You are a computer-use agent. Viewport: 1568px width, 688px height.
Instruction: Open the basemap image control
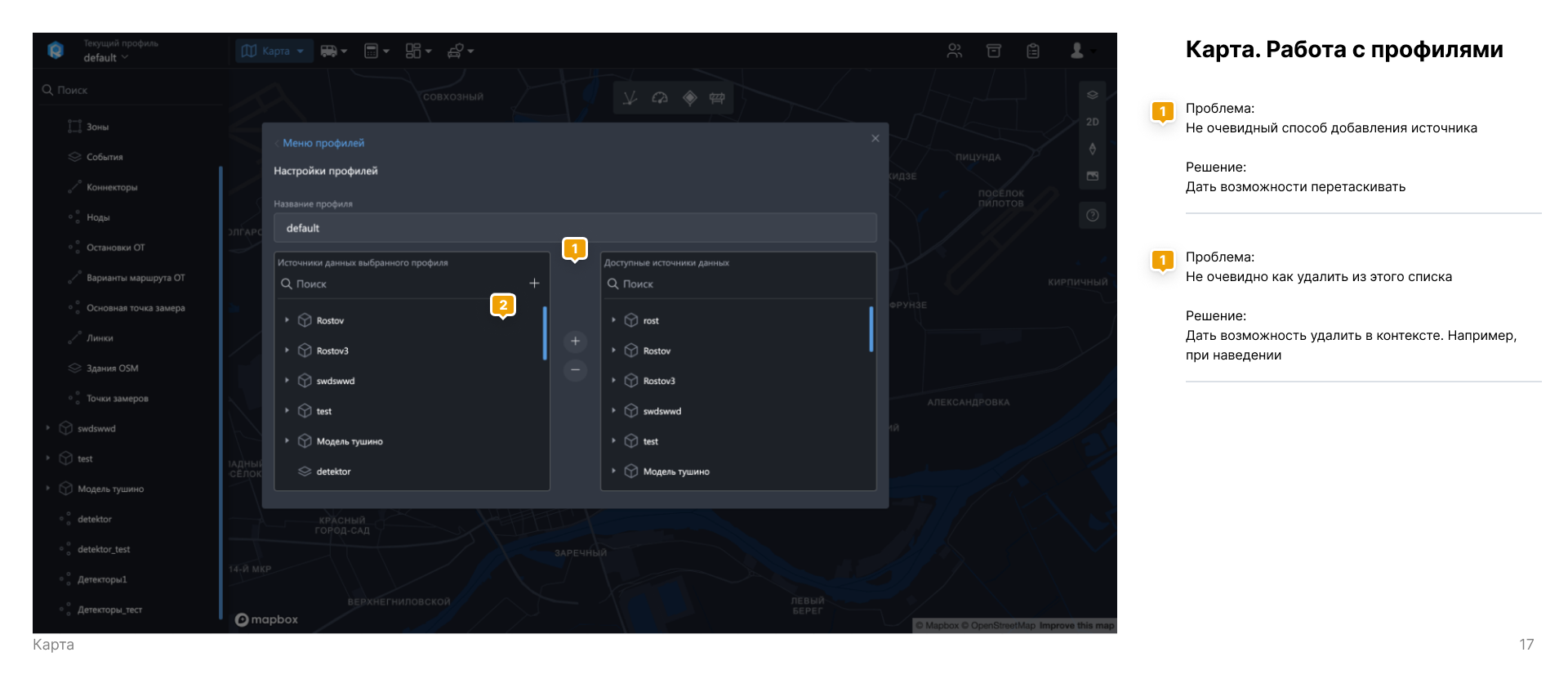click(1093, 176)
